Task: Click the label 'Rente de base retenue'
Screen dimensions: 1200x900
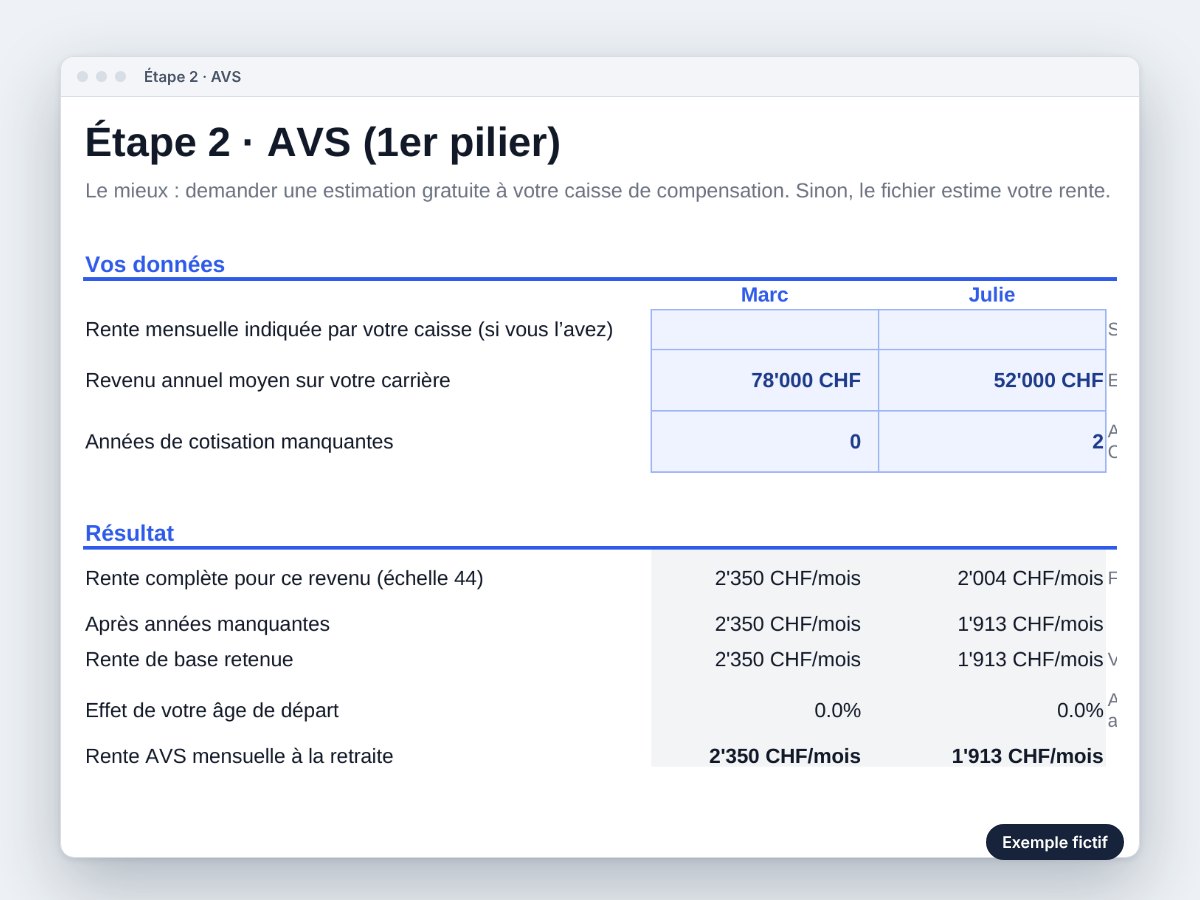Action: pos(189,659)
